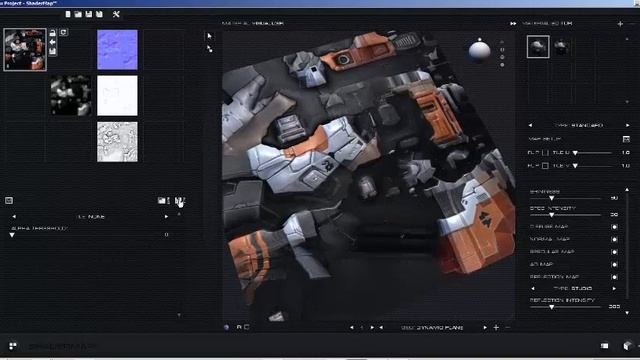The width and height of the screenshot is (640, 360).
Task: Select the blue normal map thumbnail
Action: point(117,49)
